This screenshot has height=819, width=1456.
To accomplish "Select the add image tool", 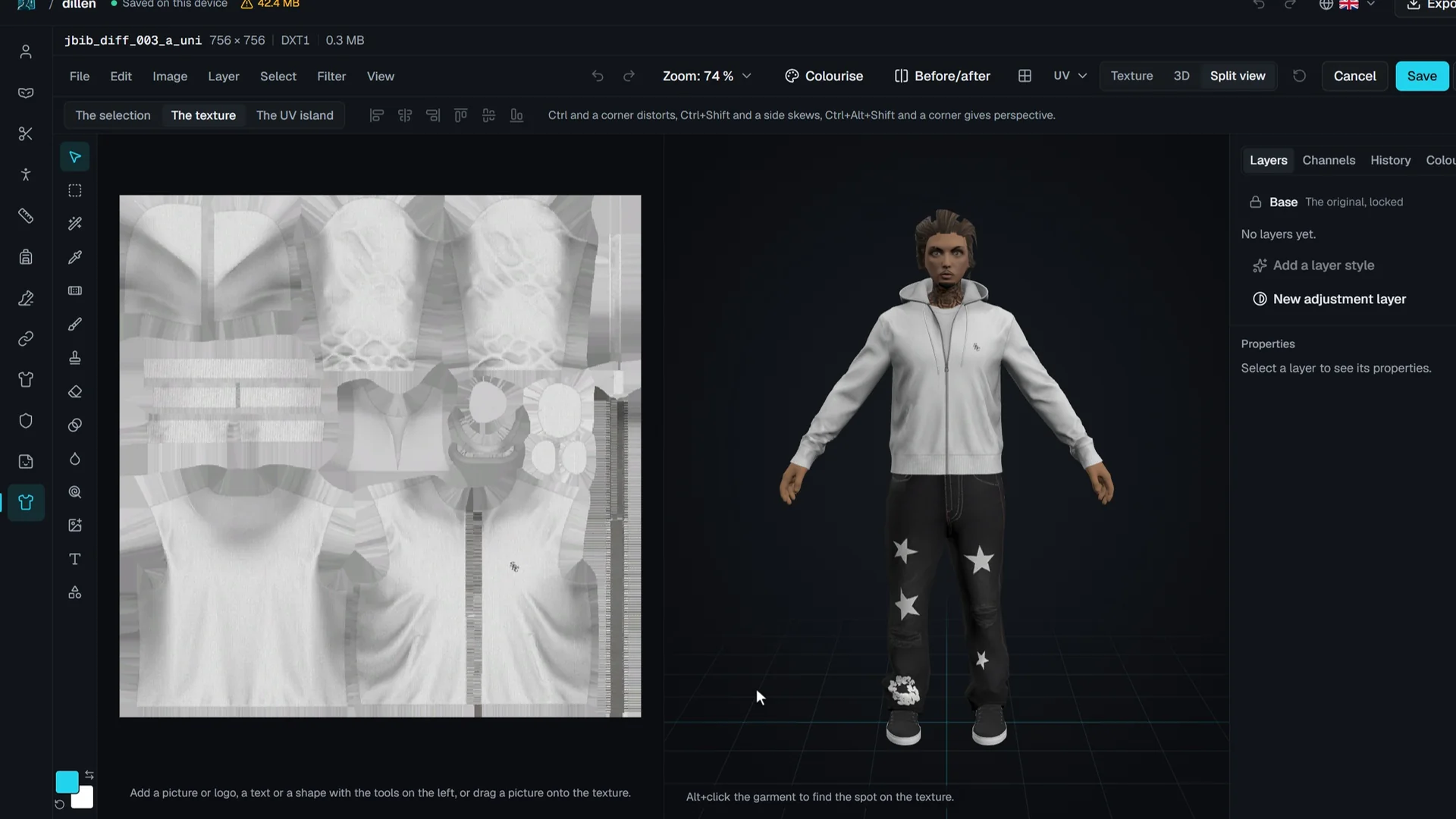I will tap(75, 526).
